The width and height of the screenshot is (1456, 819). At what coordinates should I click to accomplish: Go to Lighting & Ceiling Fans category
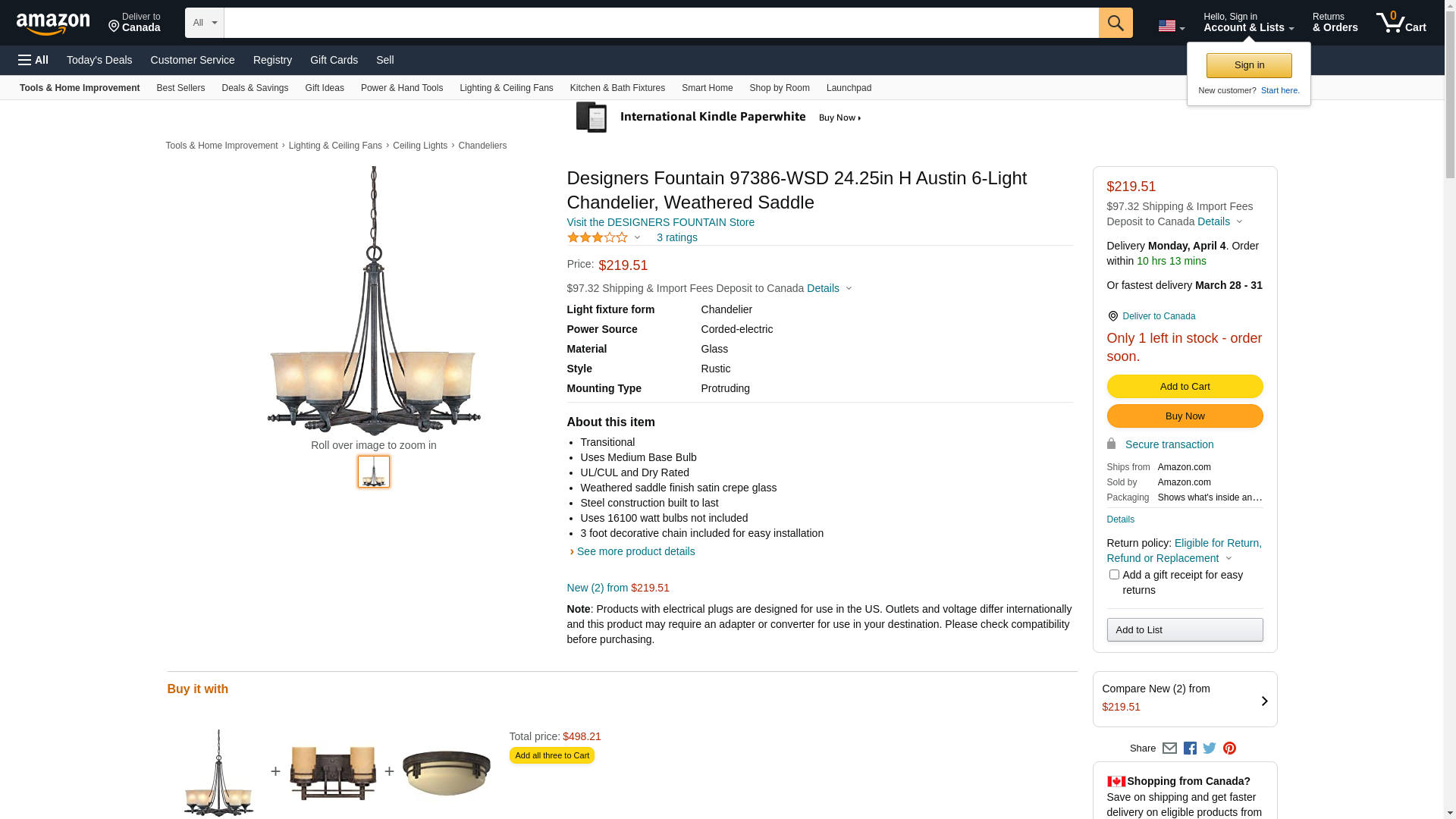tap(506, 88)
